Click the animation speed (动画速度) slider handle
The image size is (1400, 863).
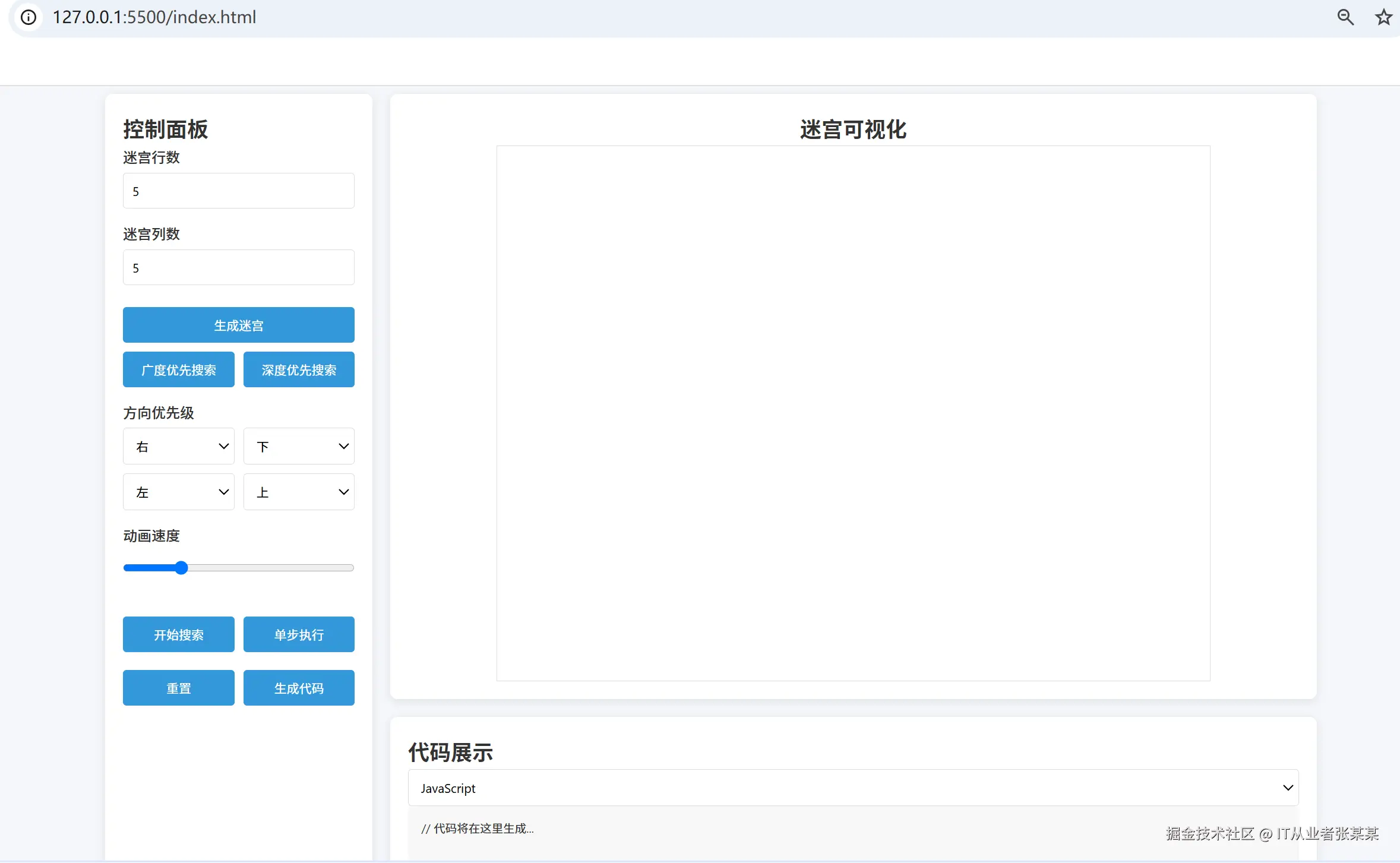[x=181, y=568]
